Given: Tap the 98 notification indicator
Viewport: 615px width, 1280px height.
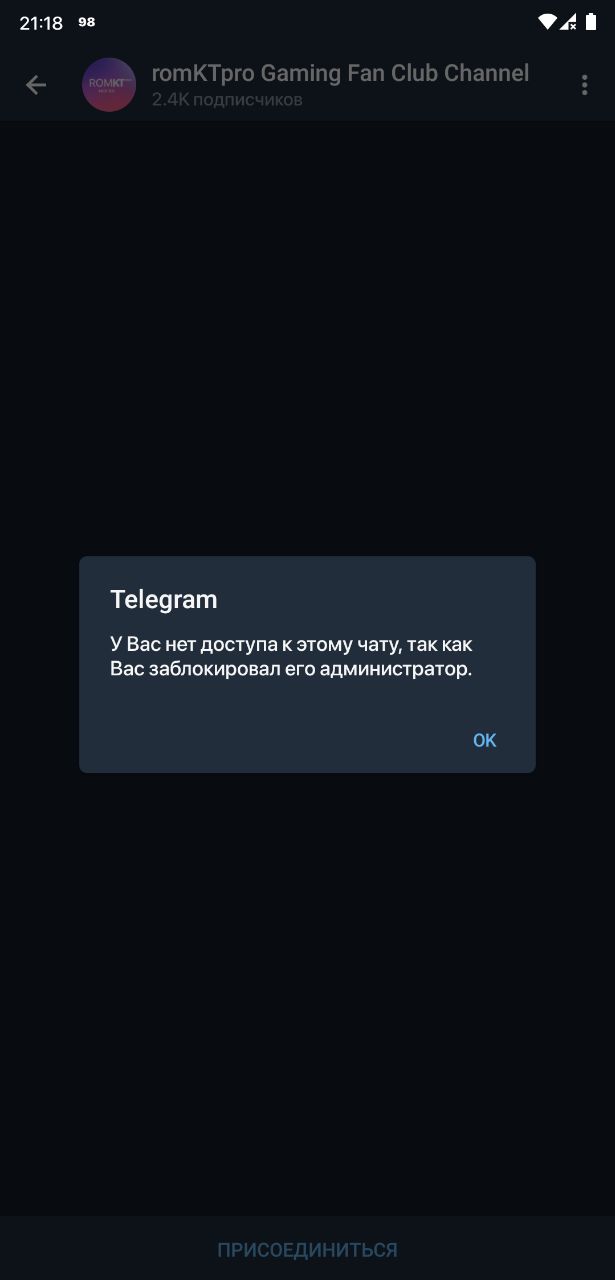Looking at the screenshot, I should tap(87, 22).
